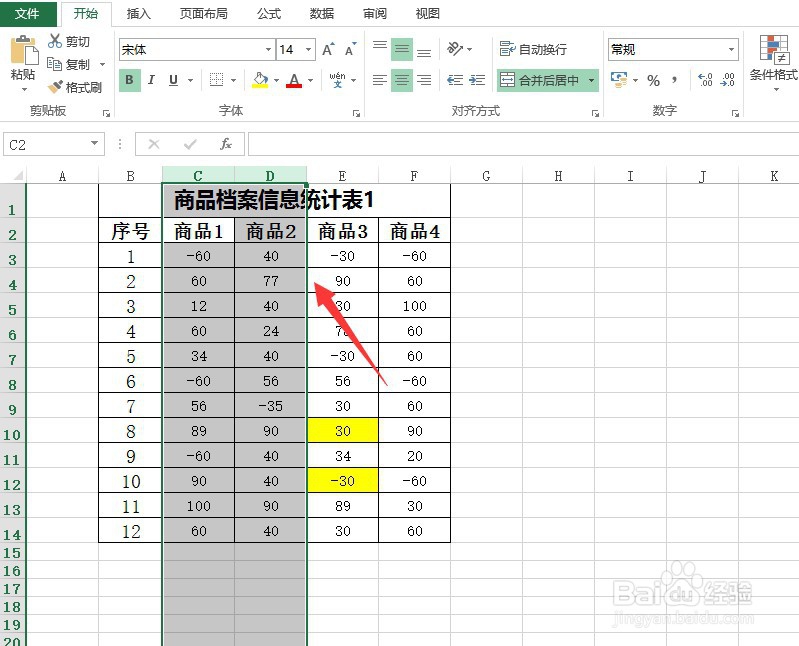Screen dimensions: 799x646
Task: Toggle Bold formatting
Action: point(129,80)
